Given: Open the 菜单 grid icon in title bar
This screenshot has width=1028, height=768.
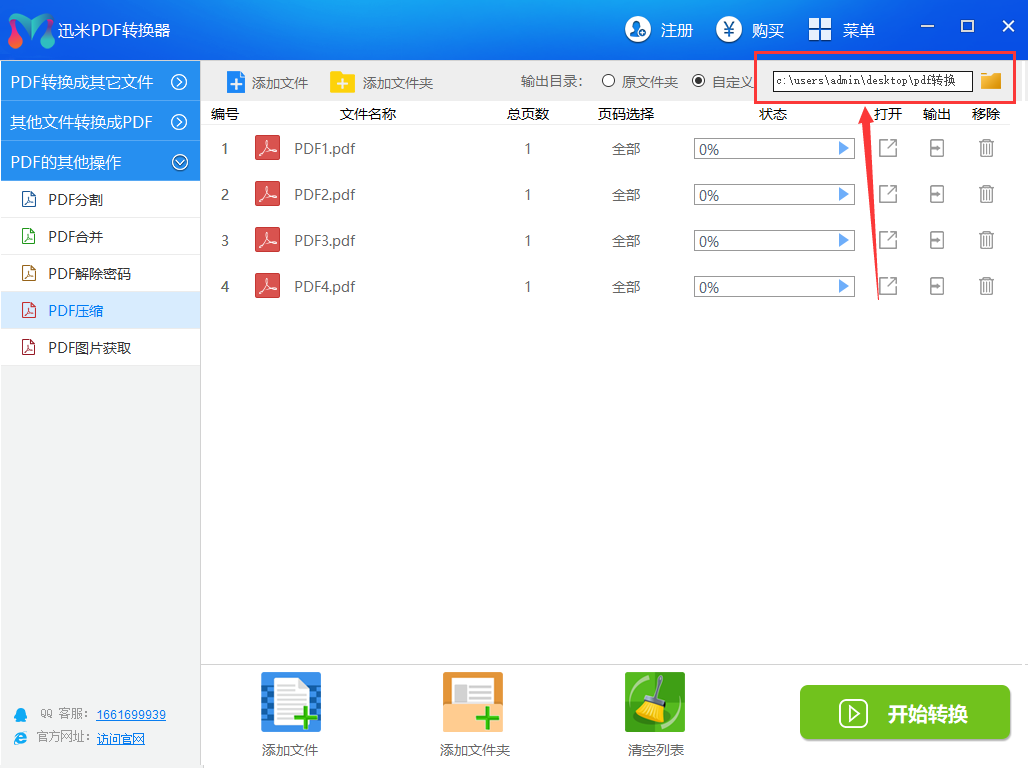Looking at the screenshot, I should (x=820, y=30).
